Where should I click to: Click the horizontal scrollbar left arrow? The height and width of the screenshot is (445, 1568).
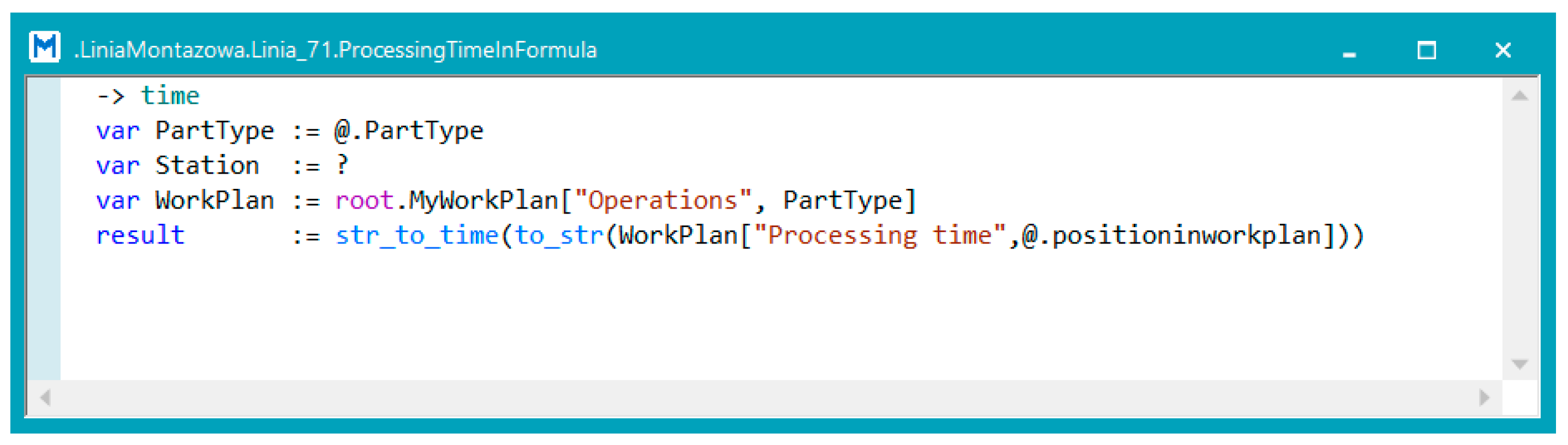(45, 398)
